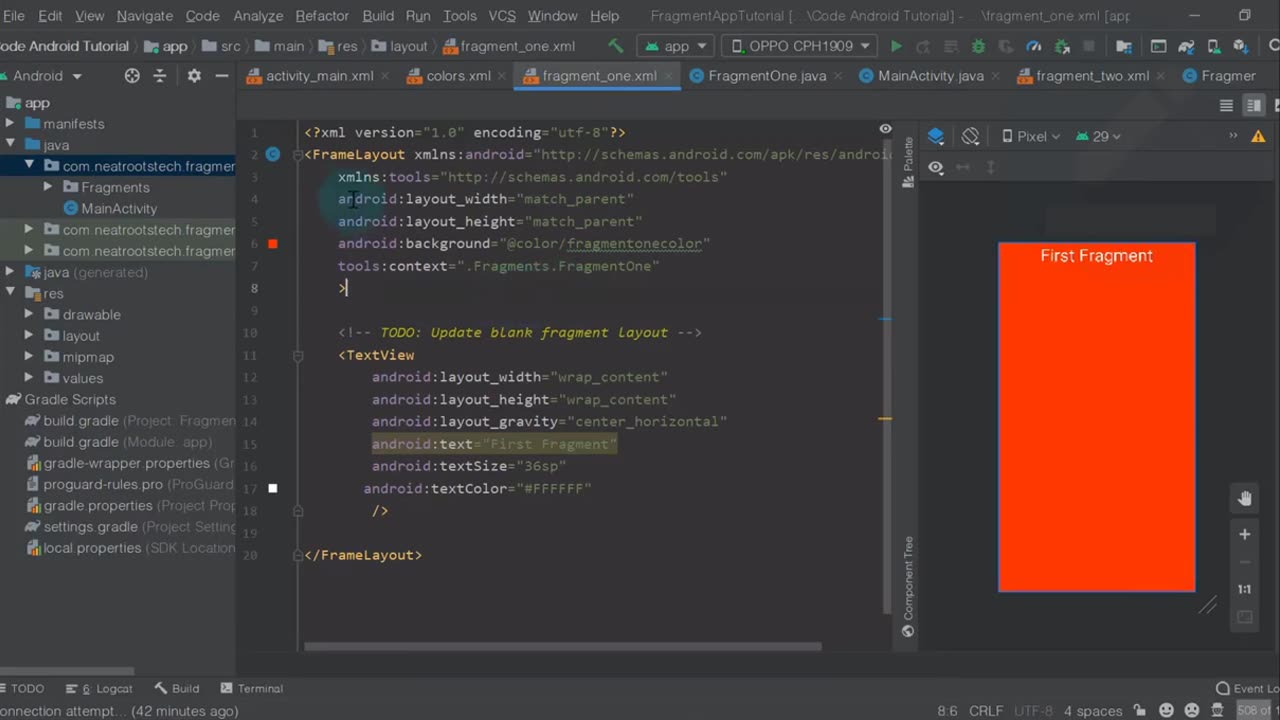The height and width of the screenshot is (720, 1280).
Task: Zoom in the layout preview
Action: pyautogui.click(x=1245, y=534)
